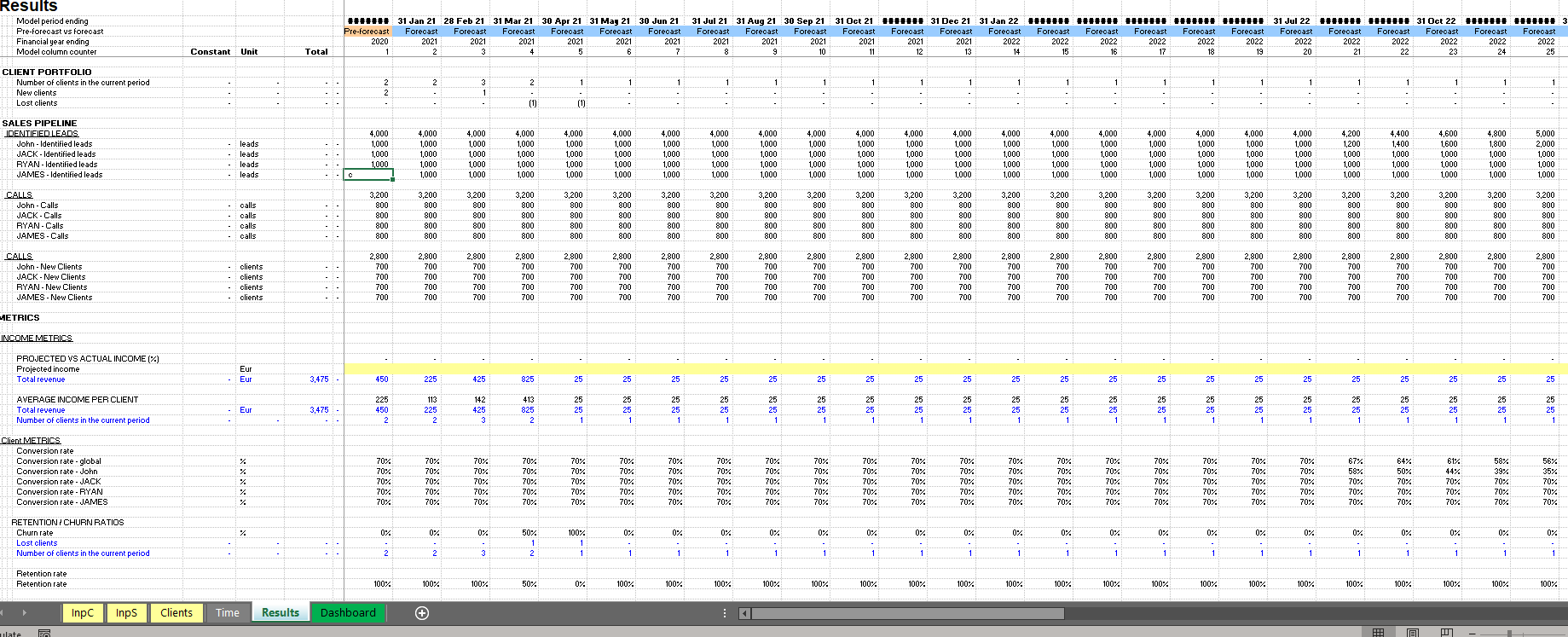The height and width of the screenshot is (637, 1568).
Task: Select the '142' average income value
Action: point(480,400)
